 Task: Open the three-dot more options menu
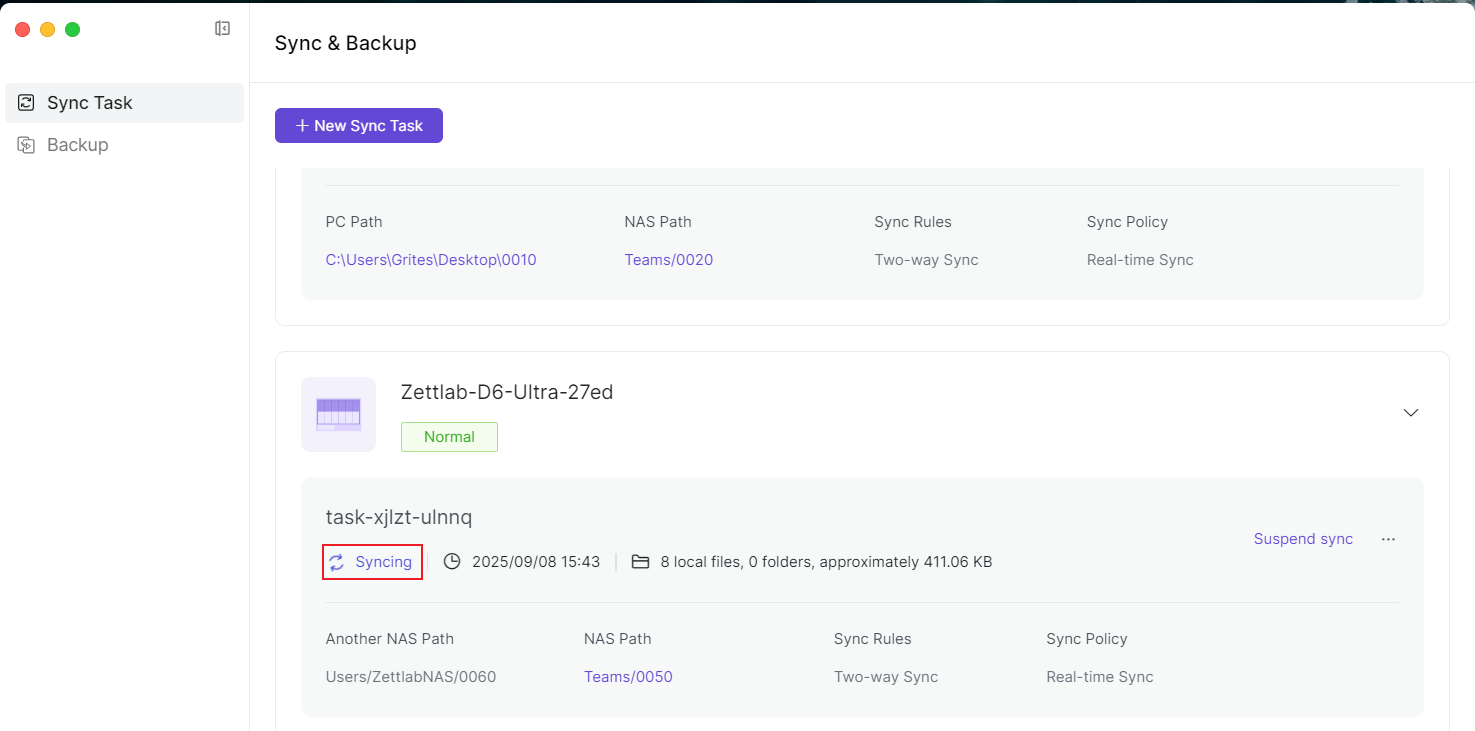pos(1388,539)
